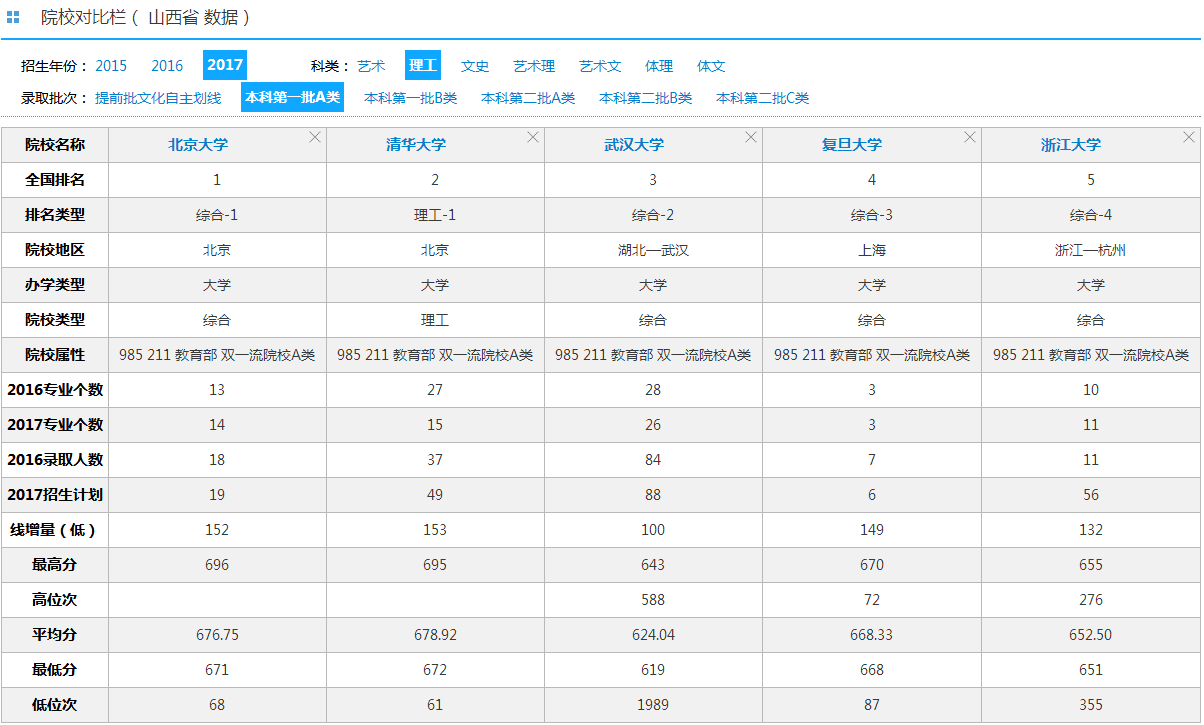The height and width of the screenshot is (725, 1204).
Task: Remove 浙江大学 column with its X icon
Action: pos(1188,137)
